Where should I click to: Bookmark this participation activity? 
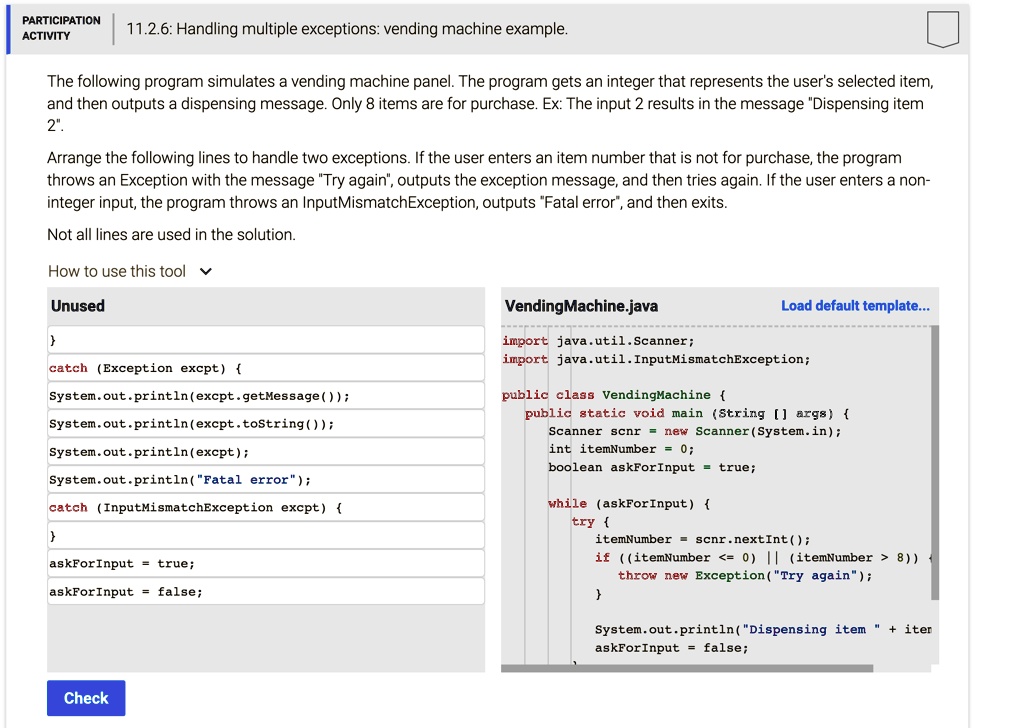click(x=943, y=30)
